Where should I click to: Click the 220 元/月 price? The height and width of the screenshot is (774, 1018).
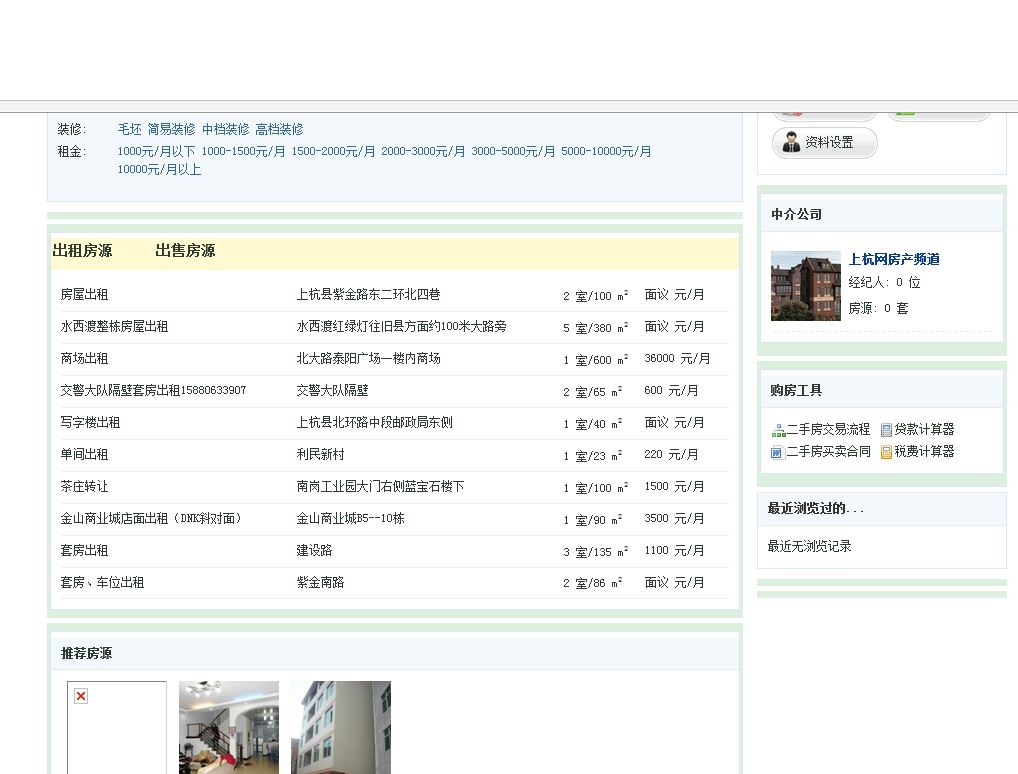(x=671, y=455)
